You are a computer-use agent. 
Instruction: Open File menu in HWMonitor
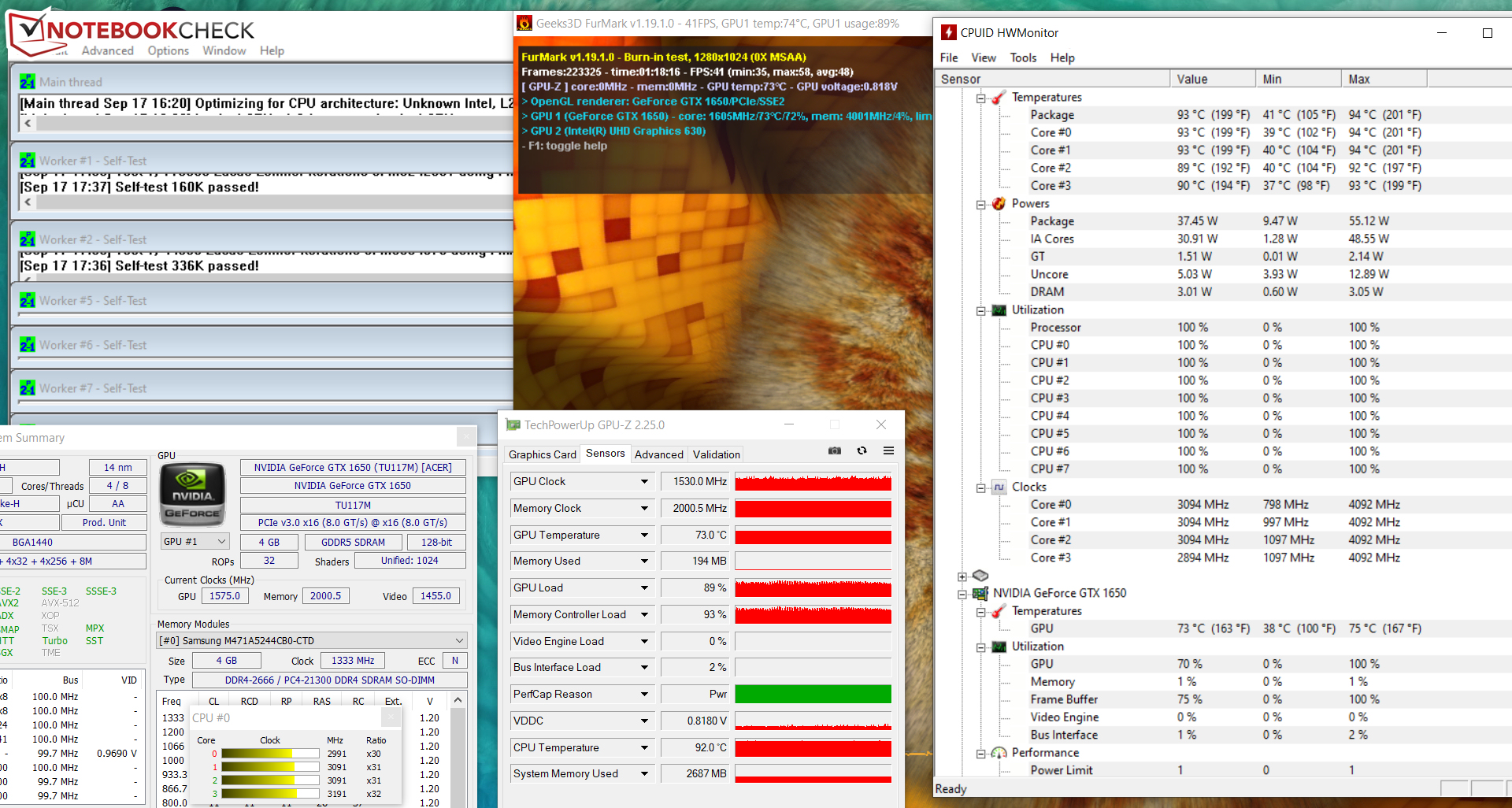coord(949,57)
